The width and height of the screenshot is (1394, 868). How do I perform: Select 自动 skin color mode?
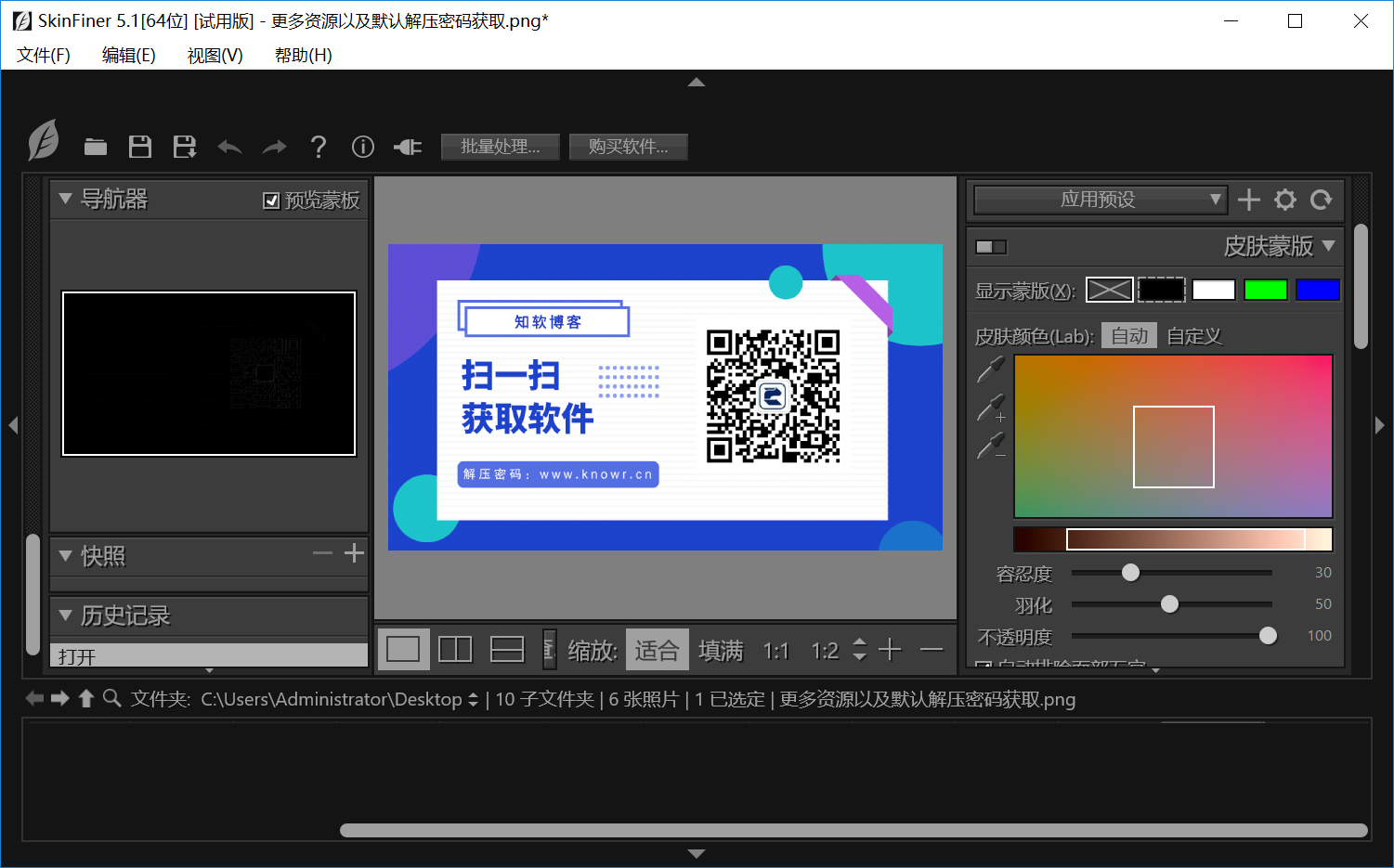[x=1129, y=336]
